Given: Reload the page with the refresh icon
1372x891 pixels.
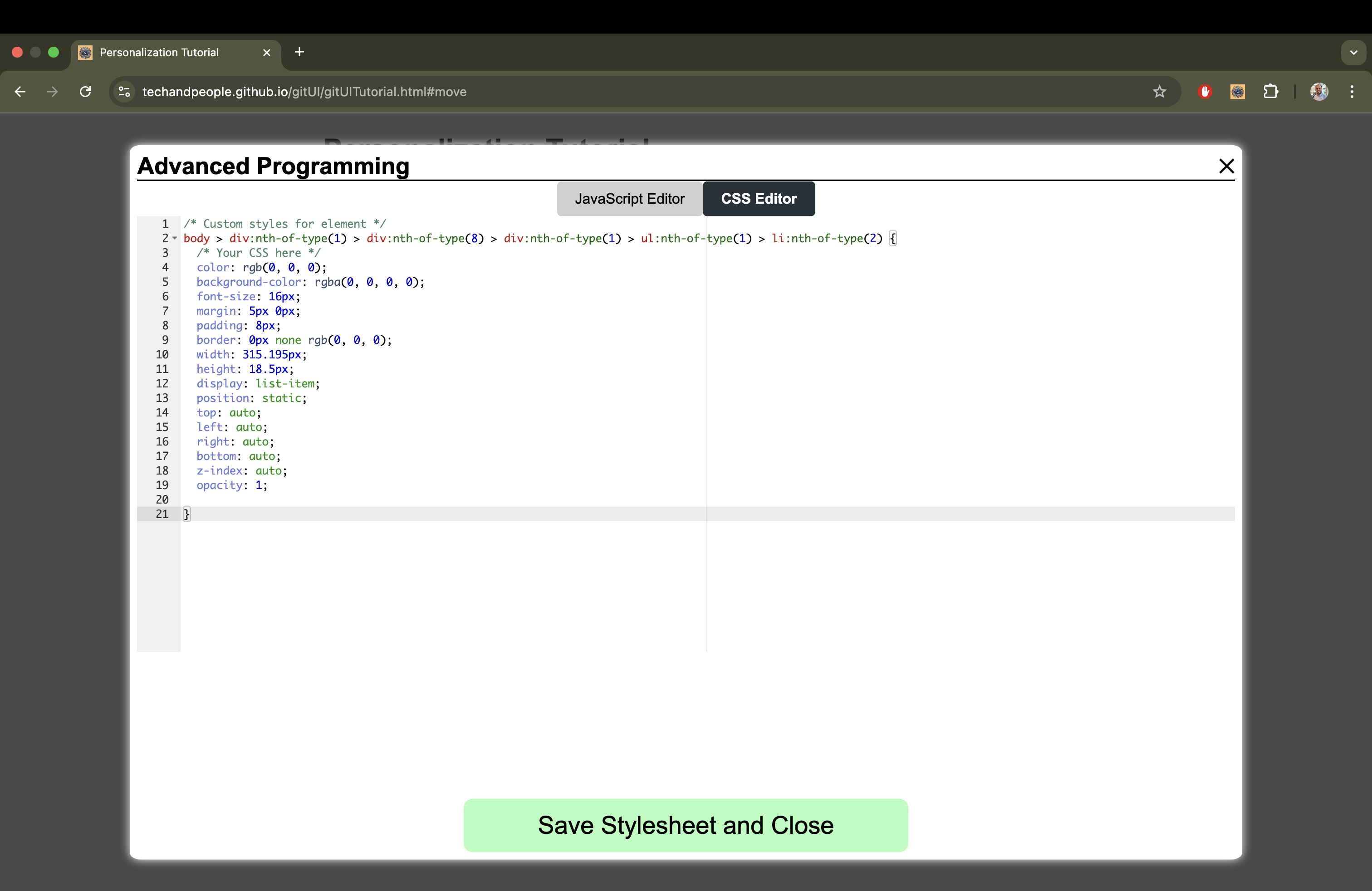Looking at the screenshot, I should (x=85, y=92).
